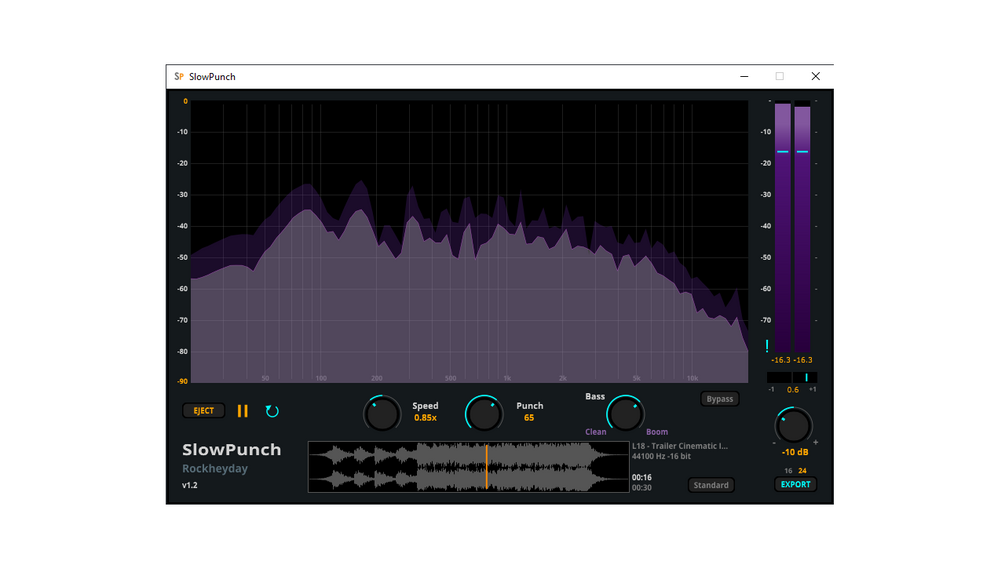Click the correlation value 0.6

[x=793, y=389]
